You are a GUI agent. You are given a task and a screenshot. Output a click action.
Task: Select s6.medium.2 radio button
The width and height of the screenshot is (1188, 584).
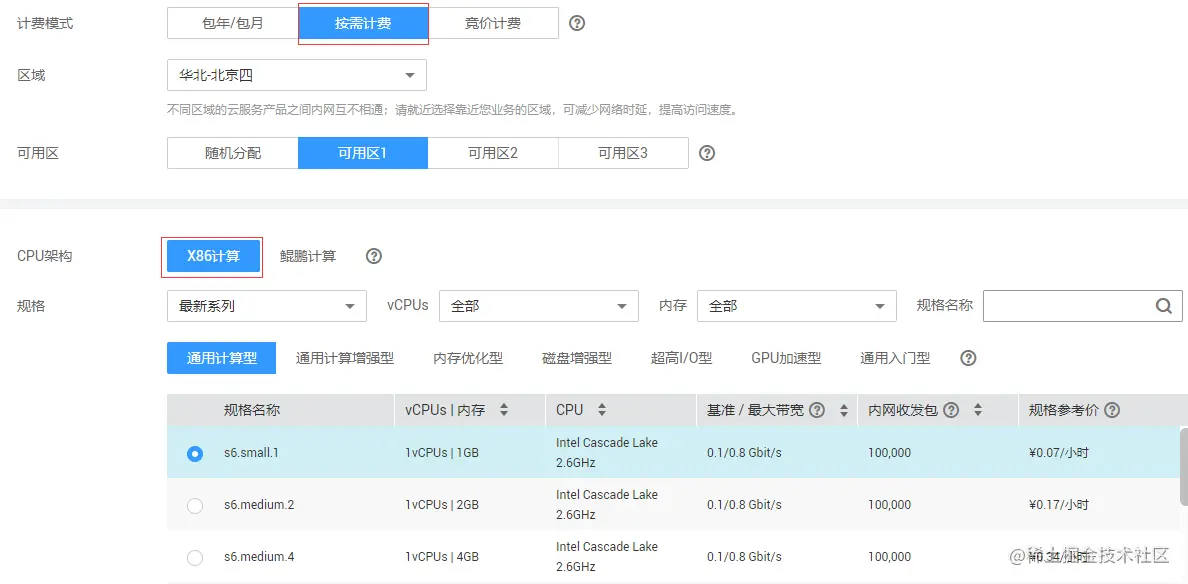(195, 505)
